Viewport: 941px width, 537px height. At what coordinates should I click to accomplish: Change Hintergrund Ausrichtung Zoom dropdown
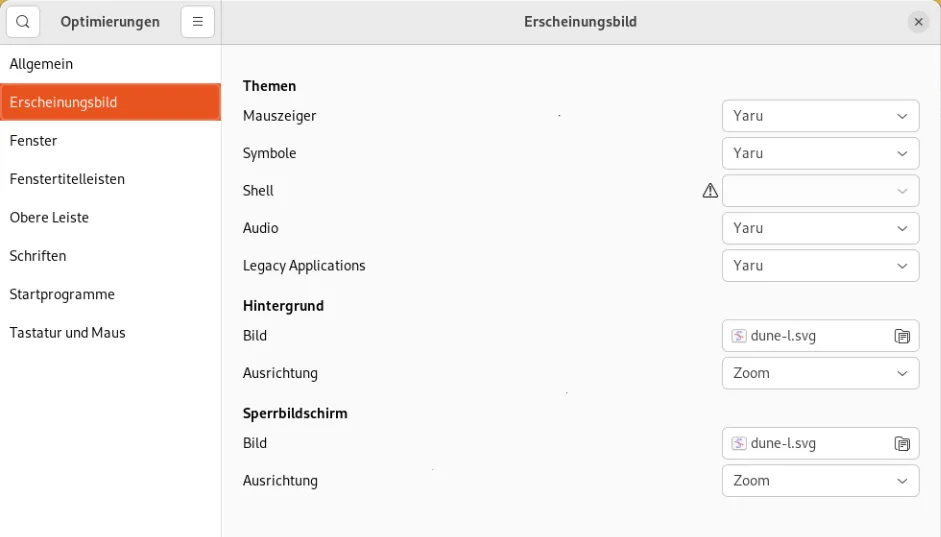point(820,373)
